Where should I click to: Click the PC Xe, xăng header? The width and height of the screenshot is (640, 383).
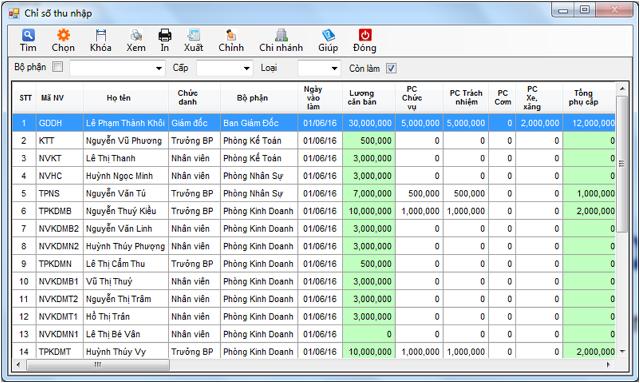pos(539,98)
